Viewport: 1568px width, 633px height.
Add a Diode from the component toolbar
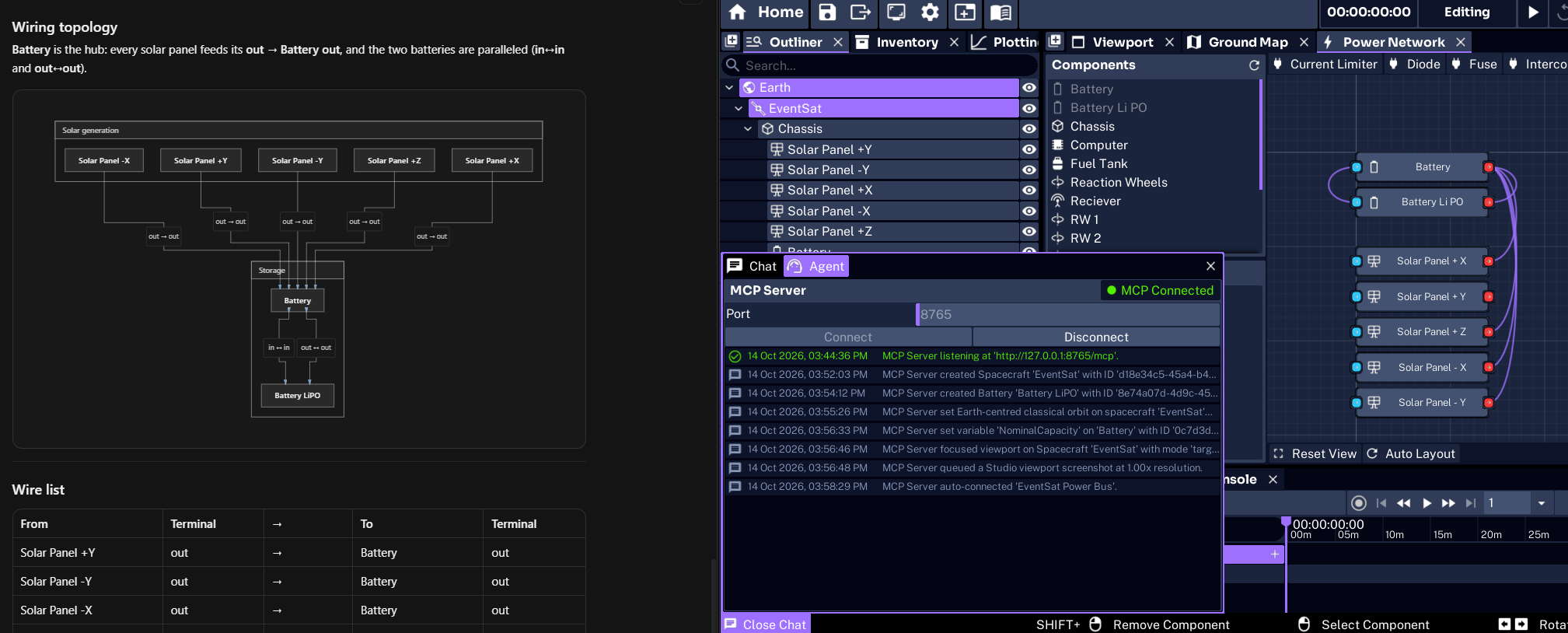pyautogui.click(x=1415, y=65)
